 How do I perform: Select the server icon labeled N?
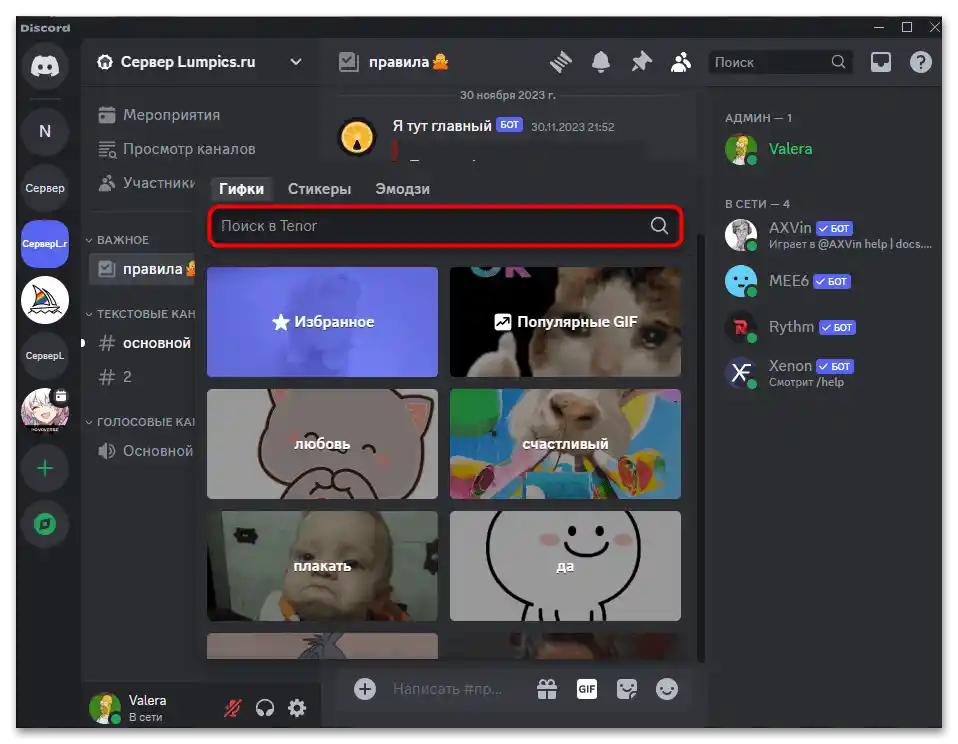[x=45, y=131]
